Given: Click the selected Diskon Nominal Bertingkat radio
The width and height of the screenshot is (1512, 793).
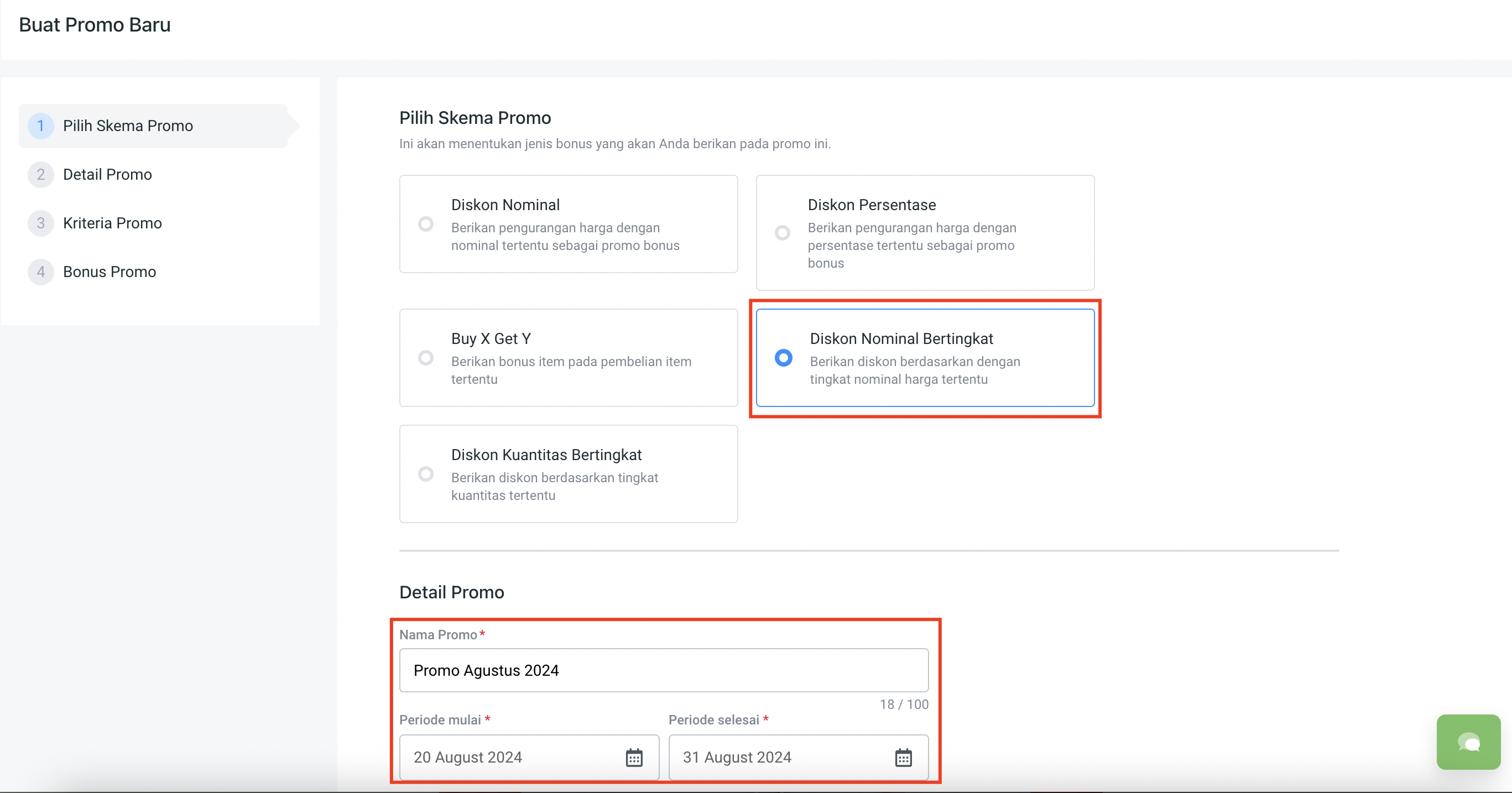Looking at the screenshot, I should (x=784, y=358).
